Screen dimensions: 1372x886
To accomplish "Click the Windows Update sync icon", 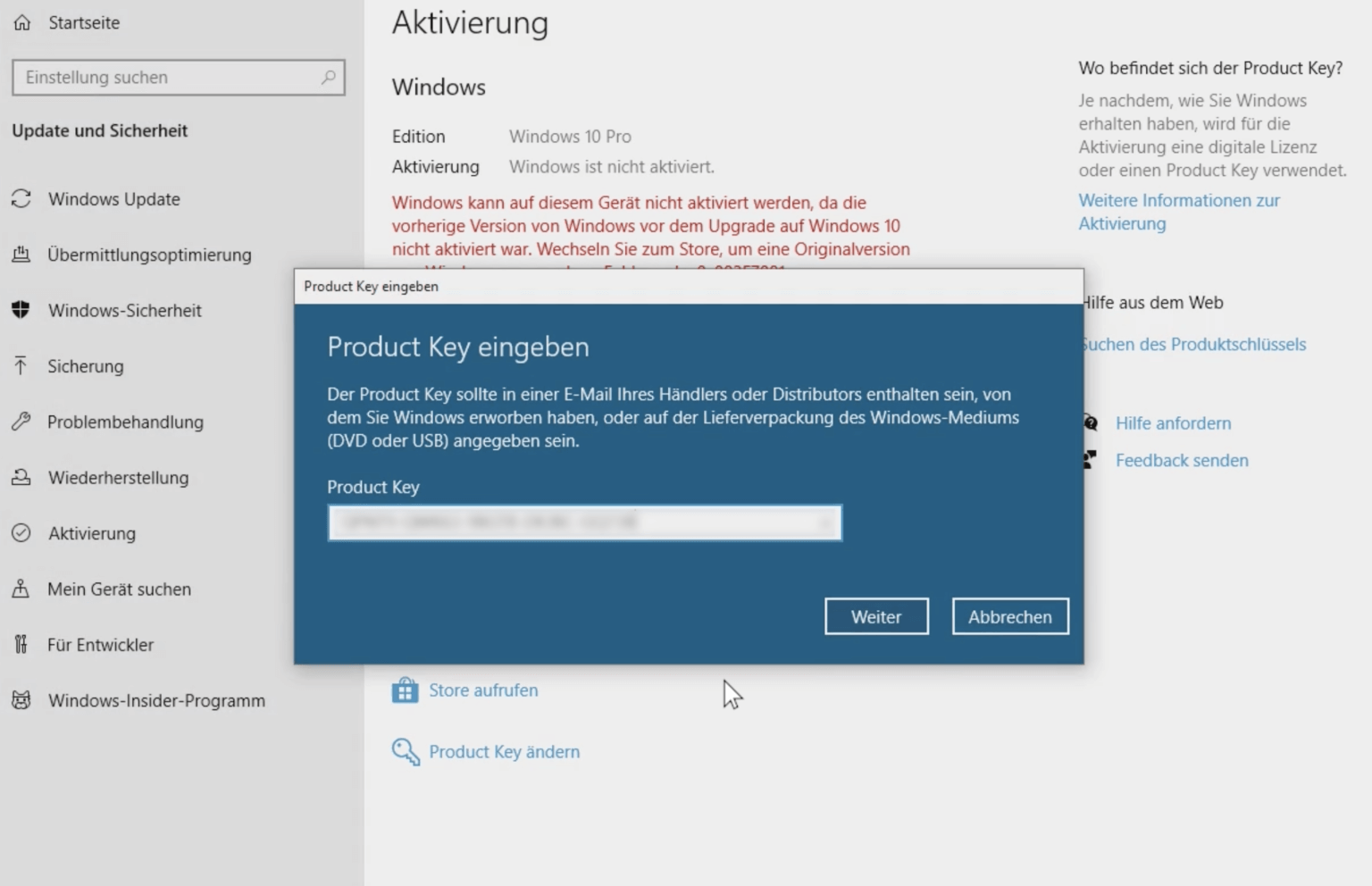I will 21,198.
